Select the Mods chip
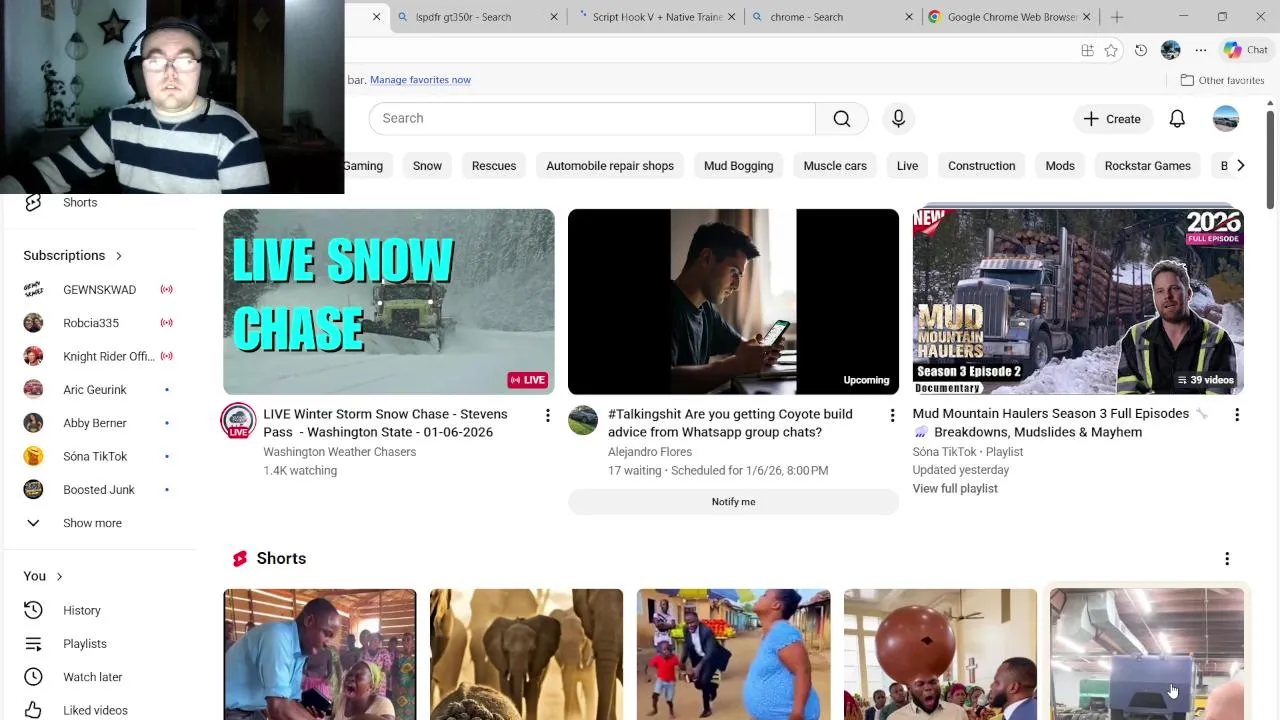 click(x=1060, y=166)
